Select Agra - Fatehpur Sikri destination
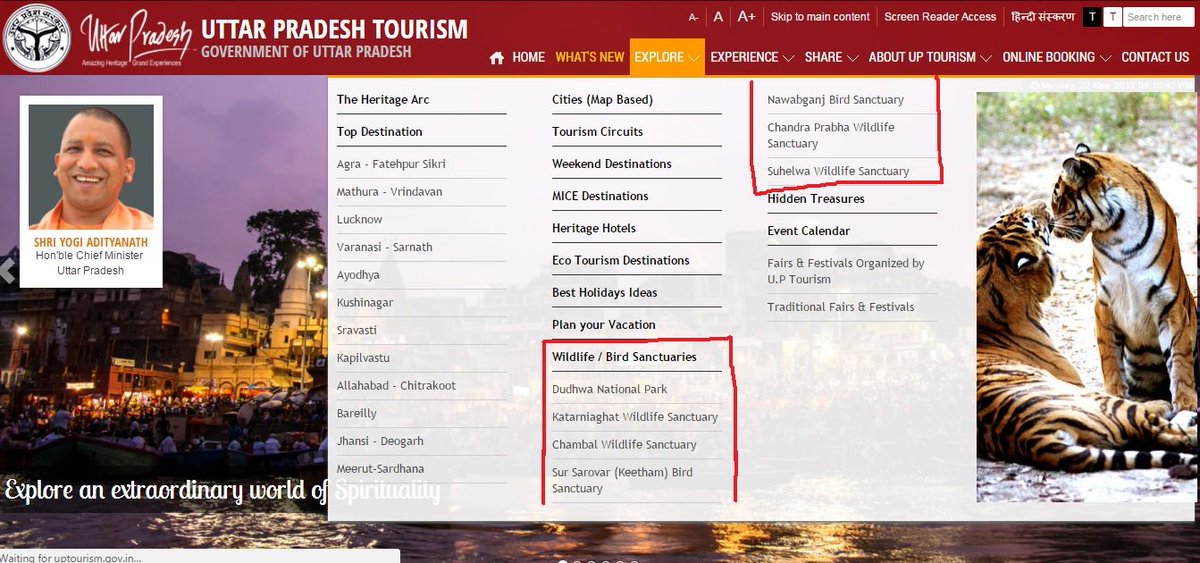Screen dimensions: 1200x563 click(x=391, y=164)
